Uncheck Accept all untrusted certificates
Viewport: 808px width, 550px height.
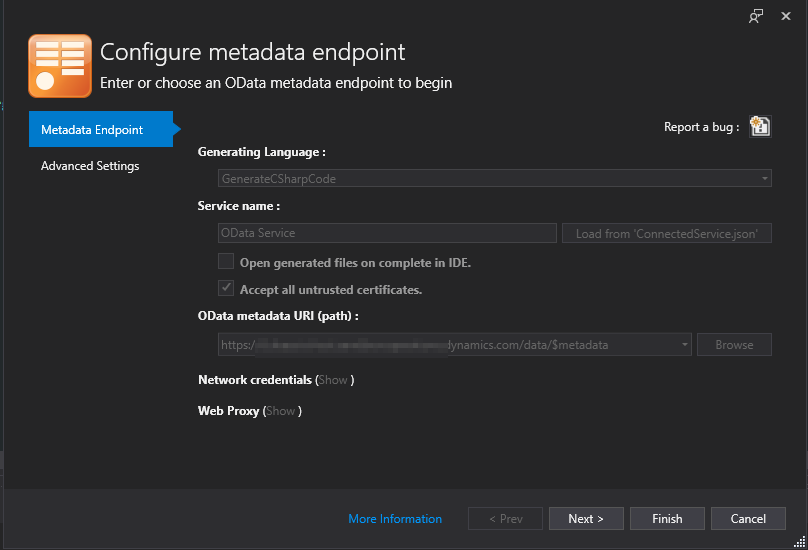point(226,288)
